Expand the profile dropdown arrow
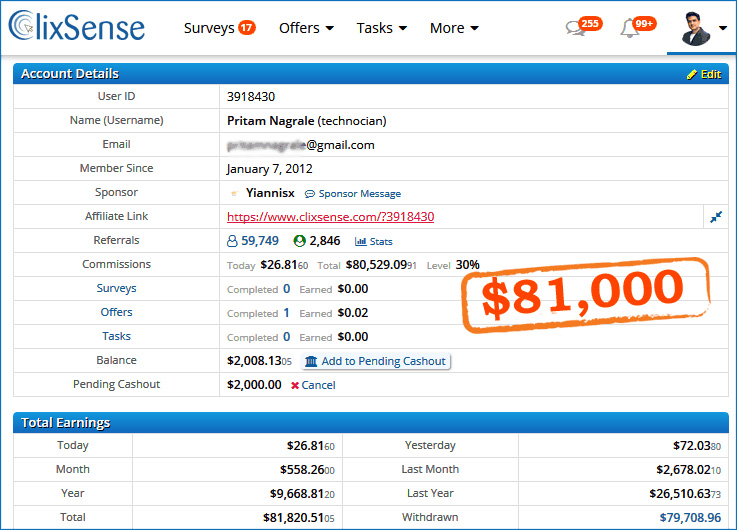This screenshot has height=530, width=737. tap(722, 28)
